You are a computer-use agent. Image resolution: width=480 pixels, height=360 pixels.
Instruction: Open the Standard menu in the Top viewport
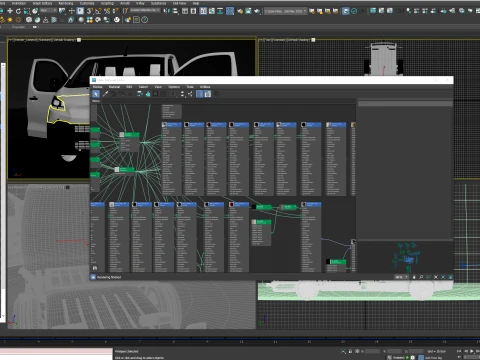click(x=278, y=40)
